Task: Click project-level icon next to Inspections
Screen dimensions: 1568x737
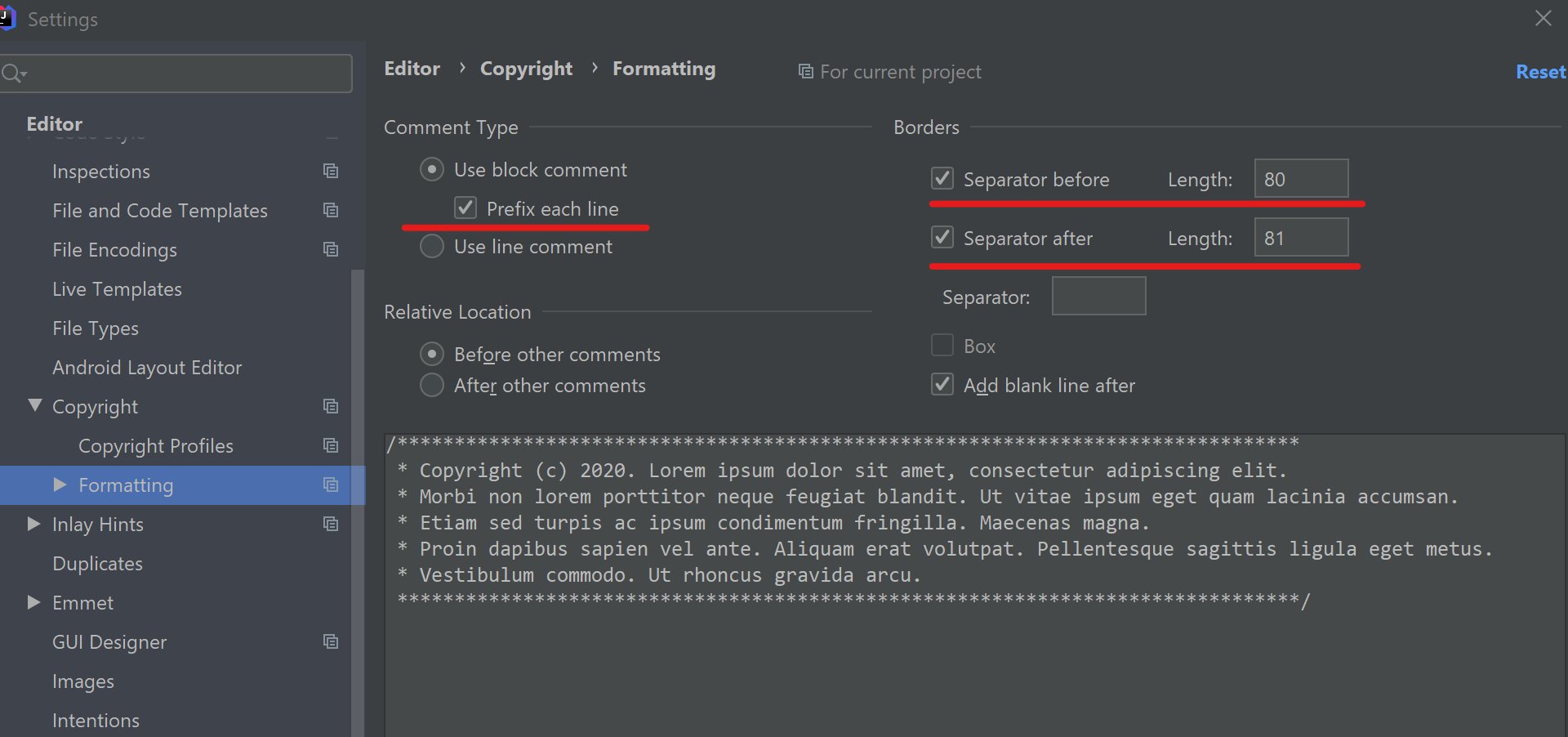Action: click(x=331, y=171)
